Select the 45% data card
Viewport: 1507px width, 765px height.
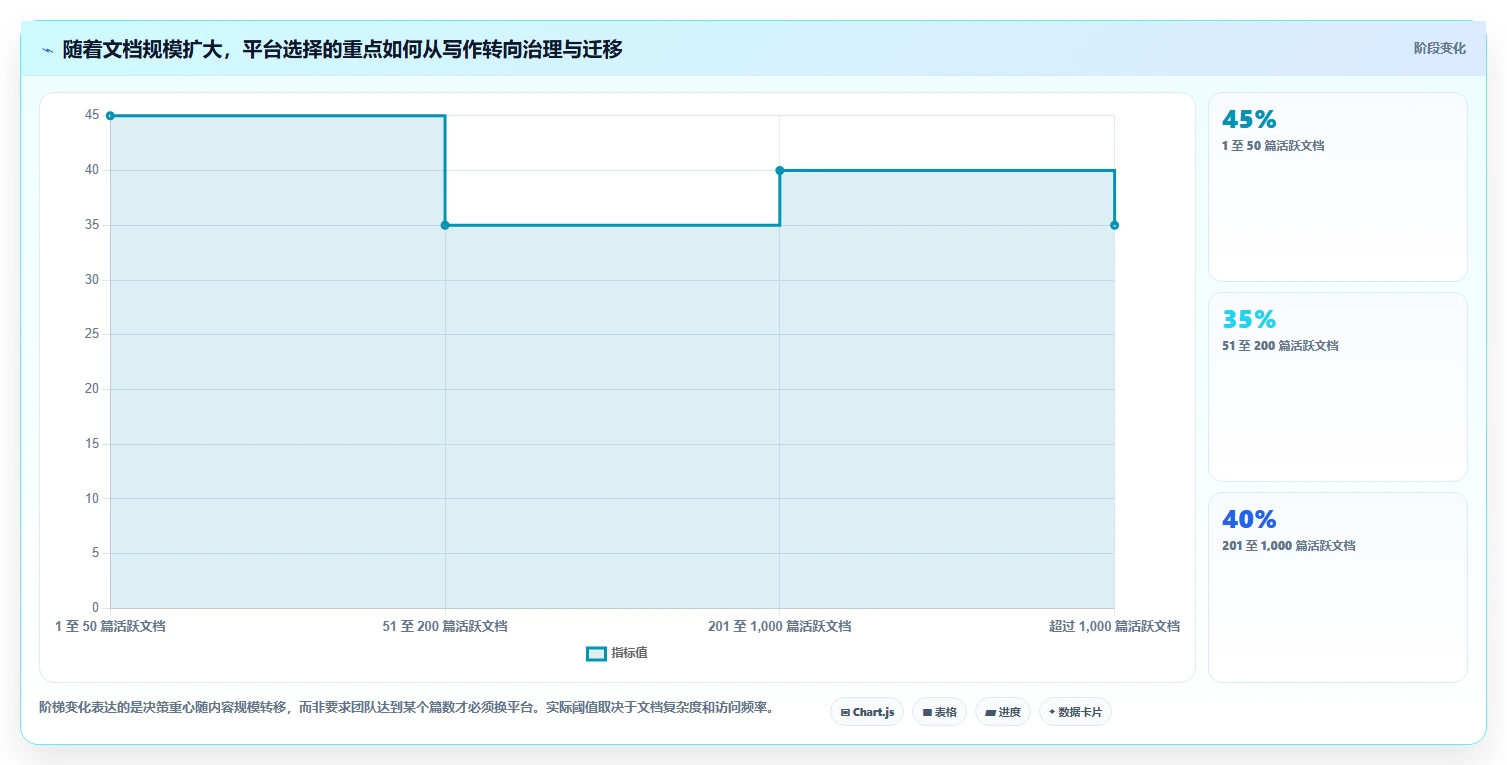[x=1338, y=187]
